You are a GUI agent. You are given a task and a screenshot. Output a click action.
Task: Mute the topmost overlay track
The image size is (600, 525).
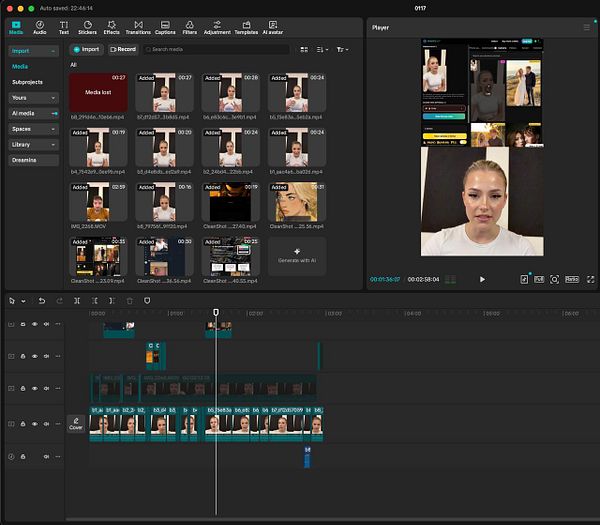[x=46, y=324]
